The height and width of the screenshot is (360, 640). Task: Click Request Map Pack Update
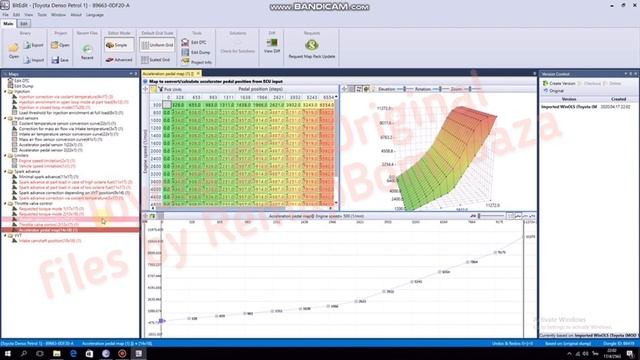(x=312, y=49)
